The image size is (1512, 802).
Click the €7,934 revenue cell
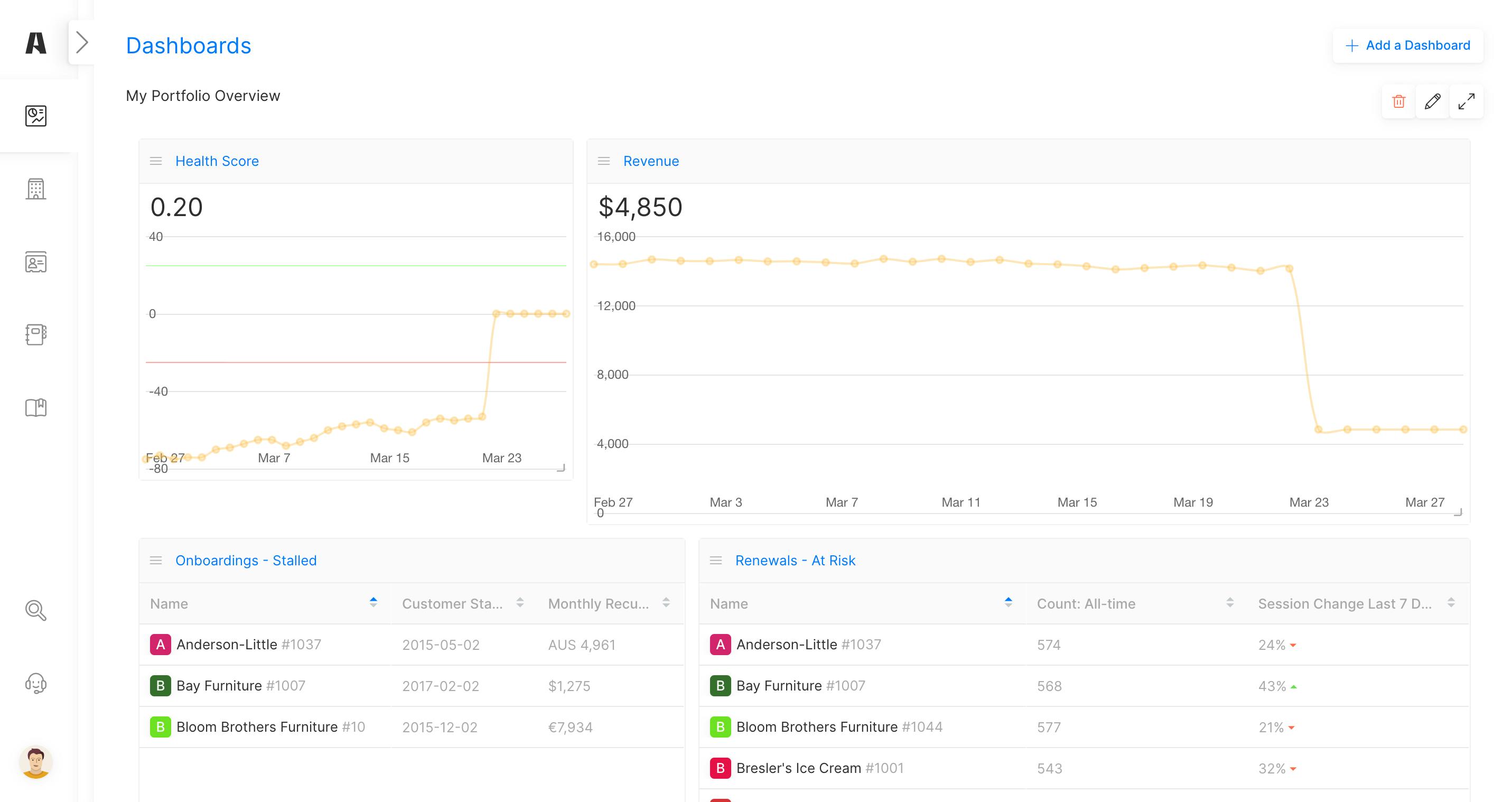(570, 727)
